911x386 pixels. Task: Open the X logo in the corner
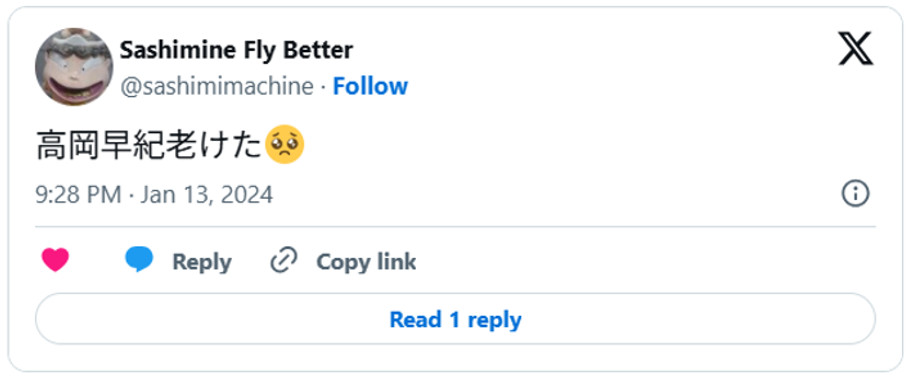click(855, 49)
